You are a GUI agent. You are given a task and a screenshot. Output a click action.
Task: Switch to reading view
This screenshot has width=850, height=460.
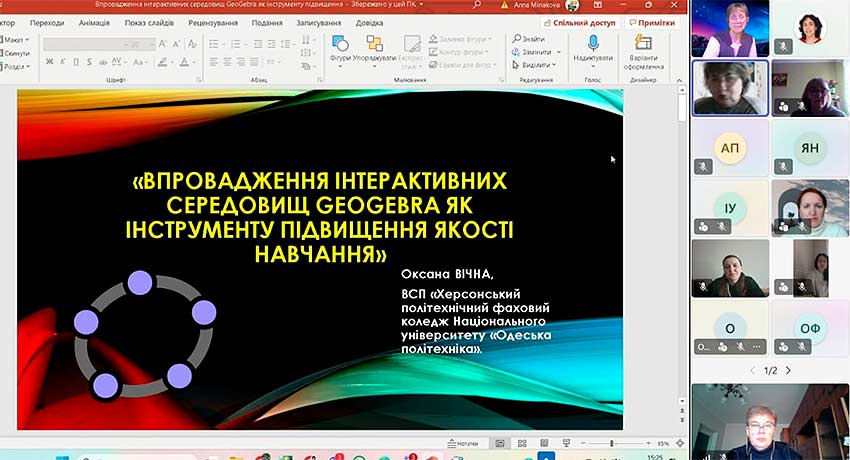544,443
